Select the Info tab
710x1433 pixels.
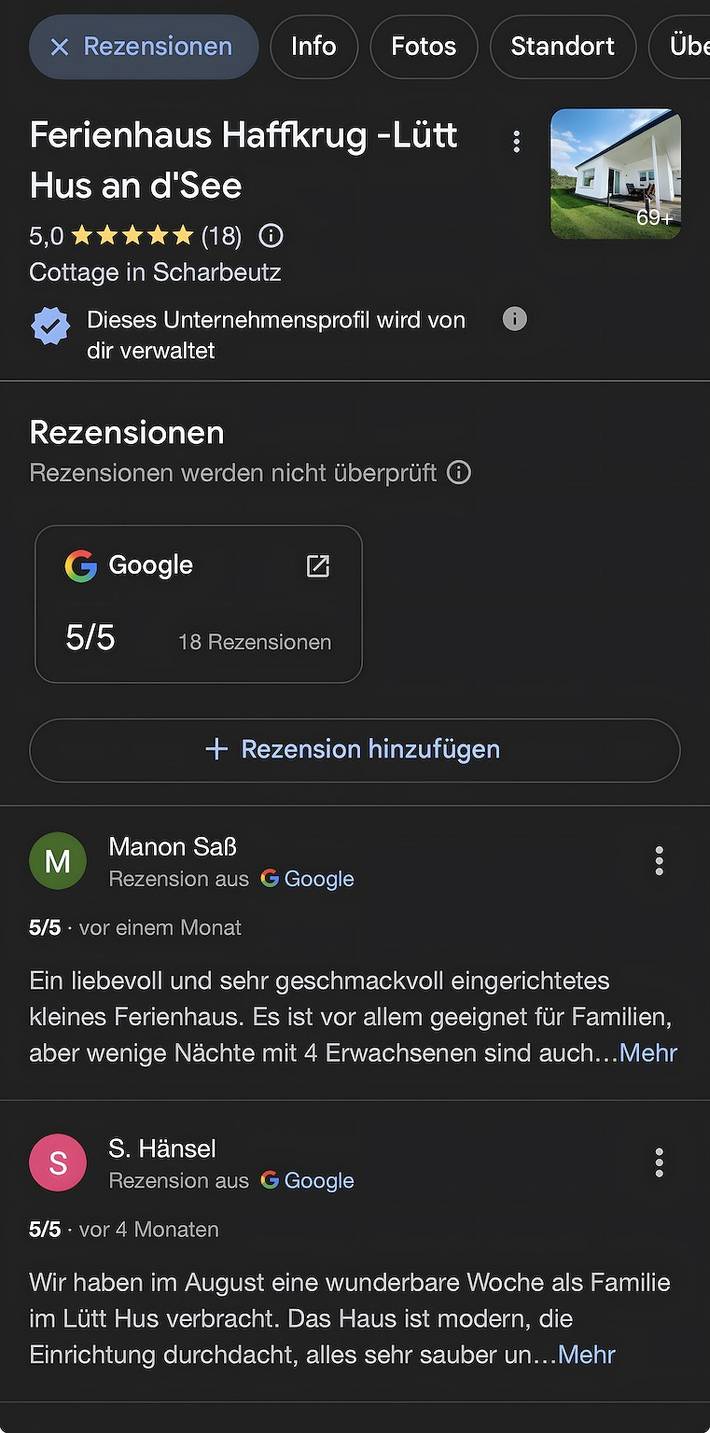(x=313, y=46)
